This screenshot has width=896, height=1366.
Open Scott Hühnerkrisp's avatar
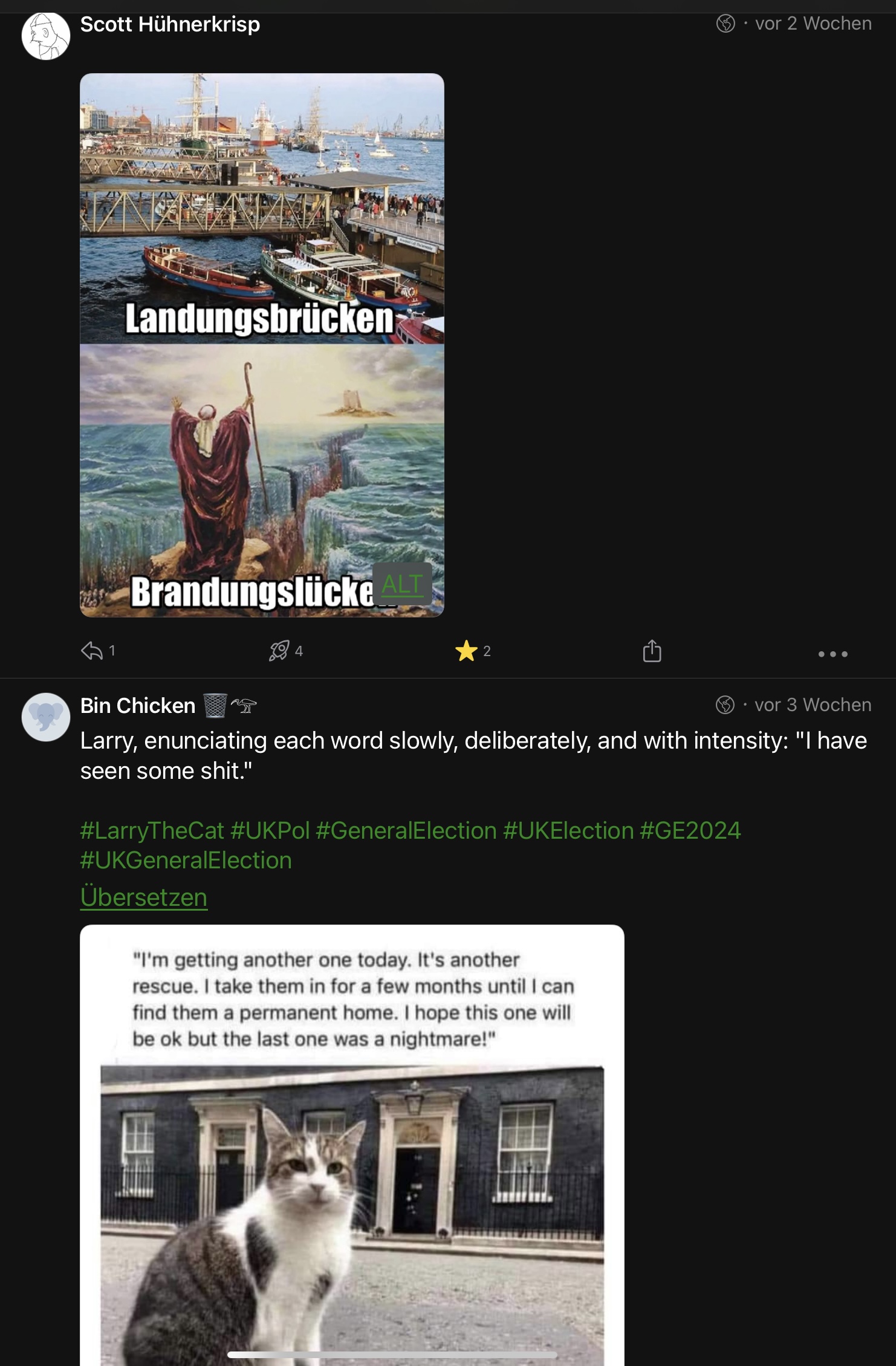tap(46, 36)
